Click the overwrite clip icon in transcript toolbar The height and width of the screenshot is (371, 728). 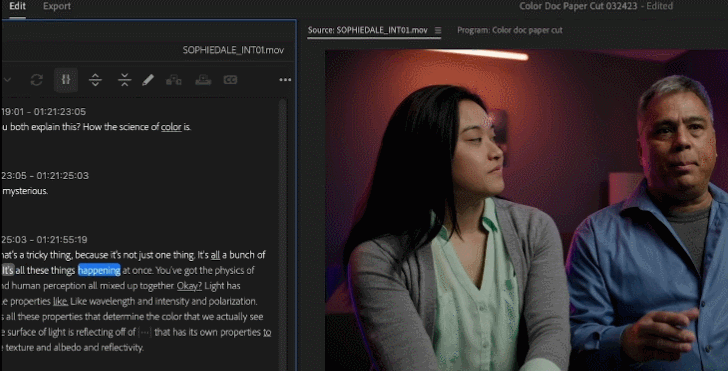coord(203,80)
